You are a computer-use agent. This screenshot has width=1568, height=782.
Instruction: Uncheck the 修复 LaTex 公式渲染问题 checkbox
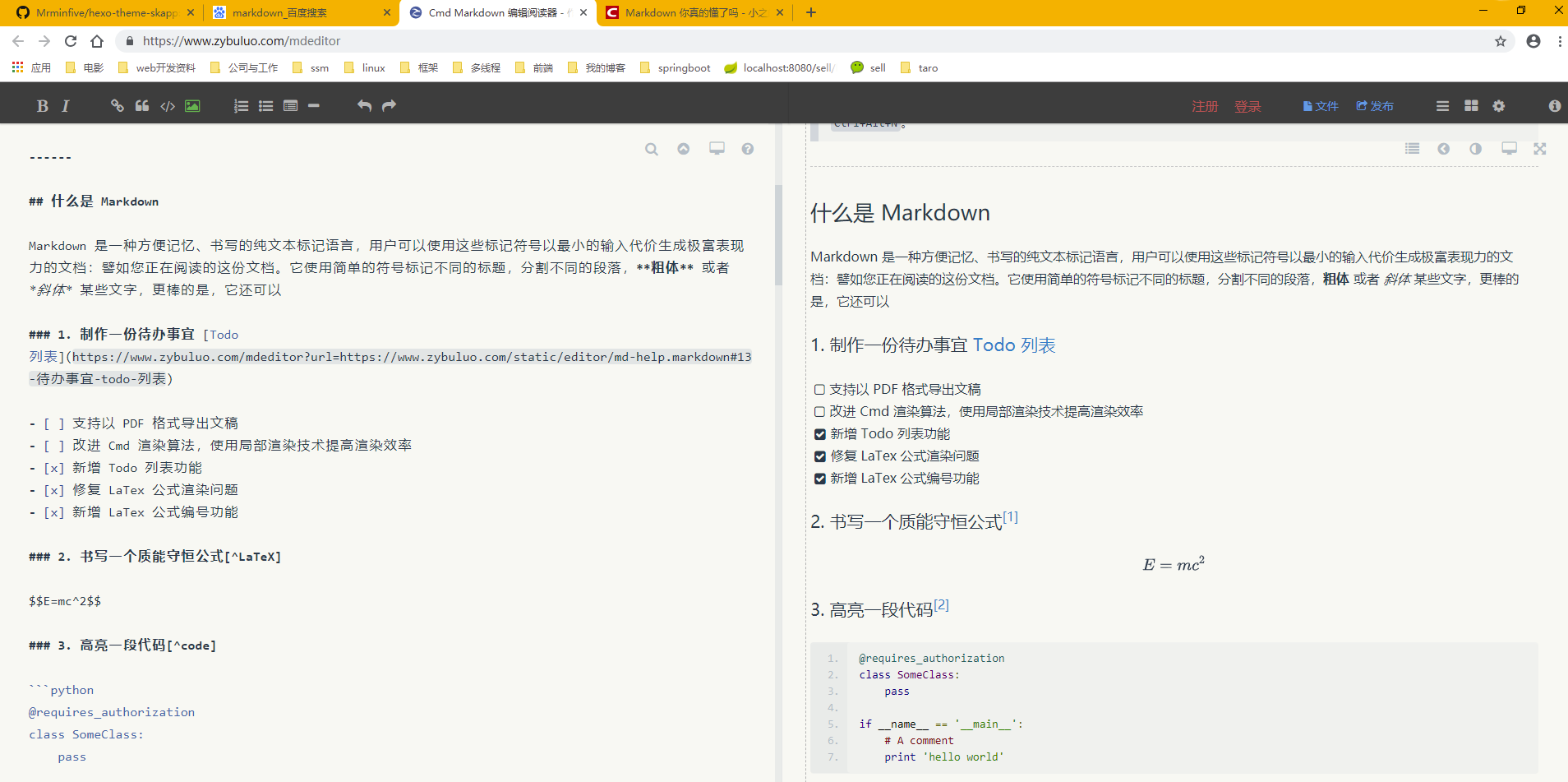[x=819, y=456]
